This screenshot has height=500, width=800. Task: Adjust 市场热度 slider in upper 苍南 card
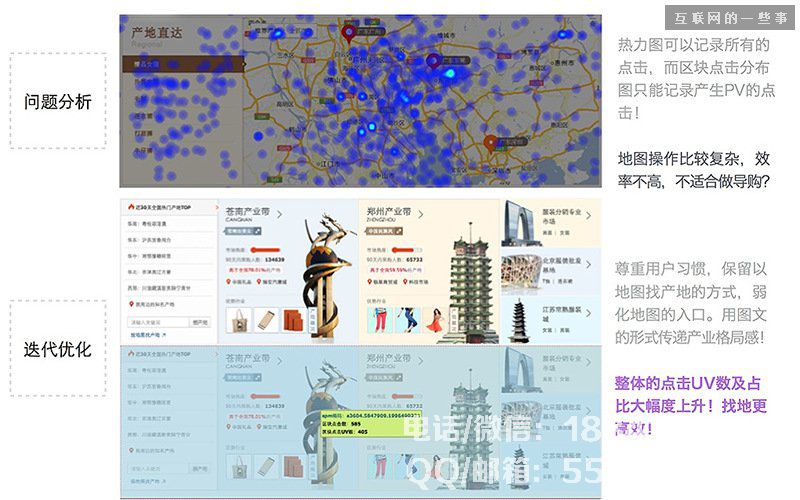point(265,250)
